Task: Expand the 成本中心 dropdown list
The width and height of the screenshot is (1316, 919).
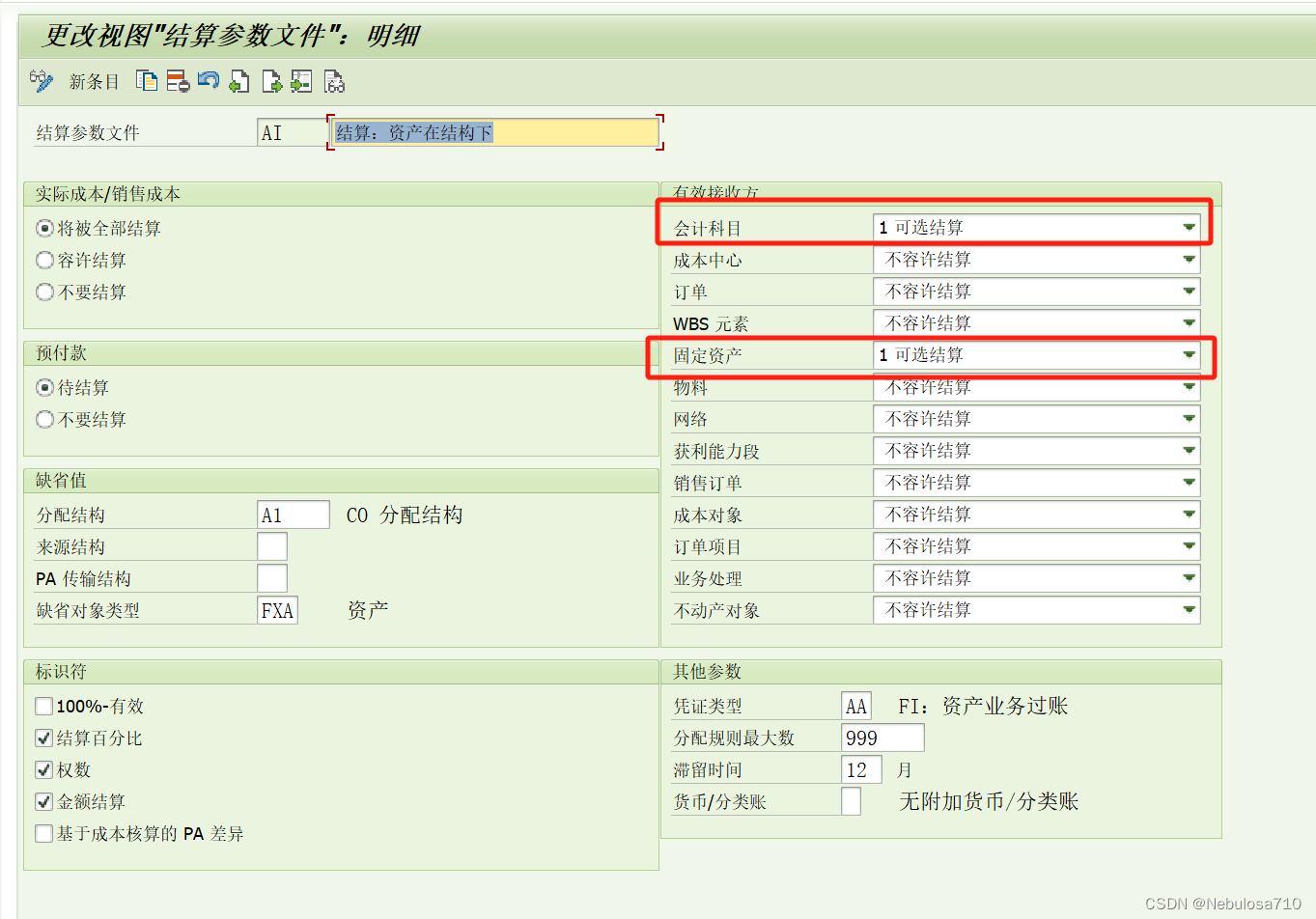Action: 1189,259
